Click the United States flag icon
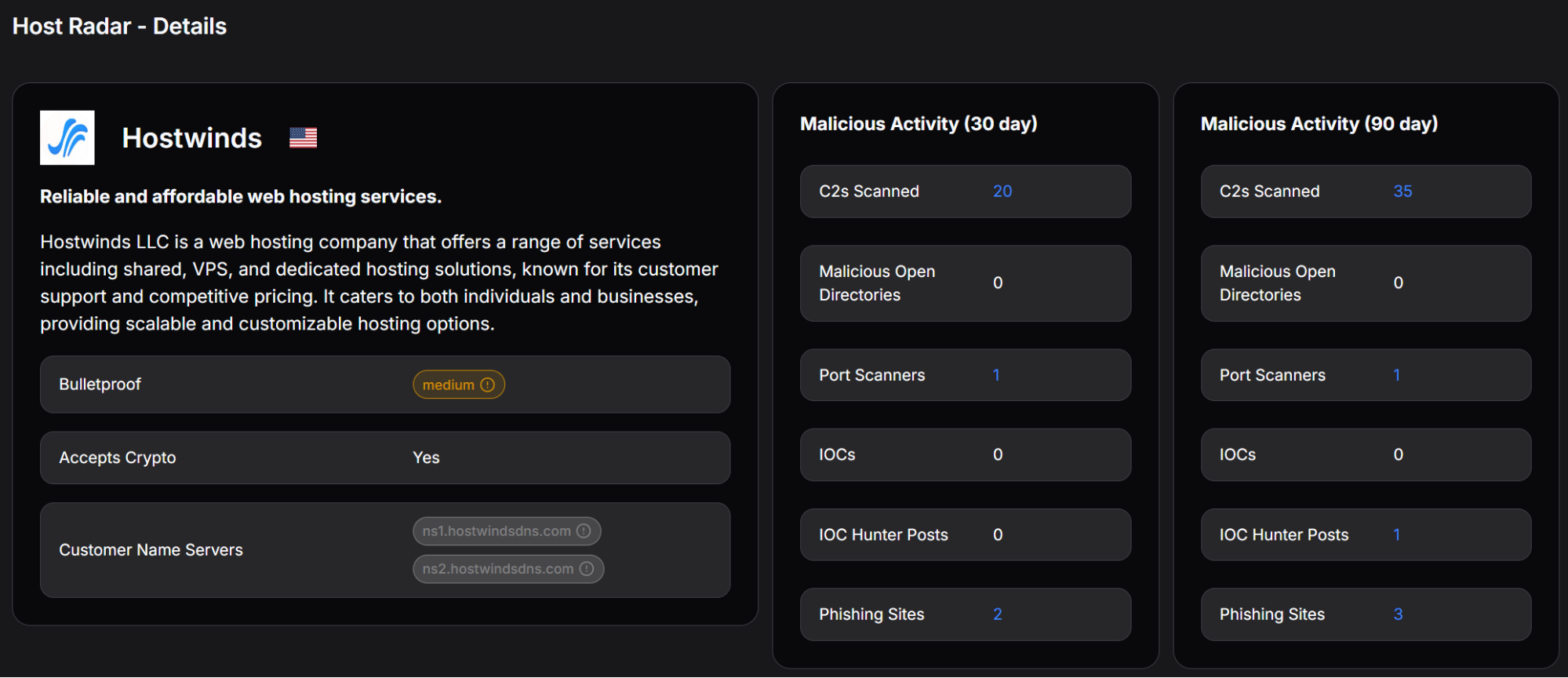The height and width of the screenshot is (678, 1568). point(303,138)
